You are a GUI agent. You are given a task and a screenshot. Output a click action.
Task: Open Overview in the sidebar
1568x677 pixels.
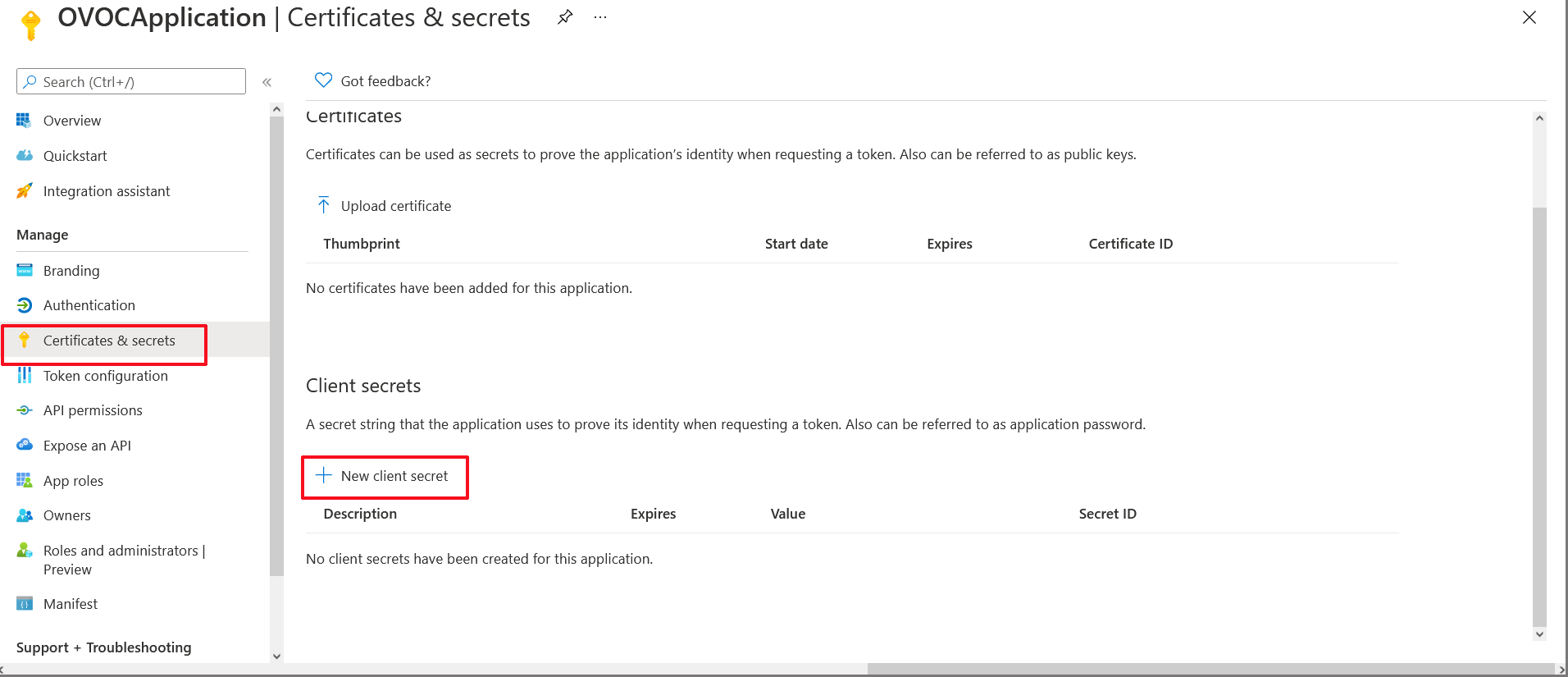[72, 121]
